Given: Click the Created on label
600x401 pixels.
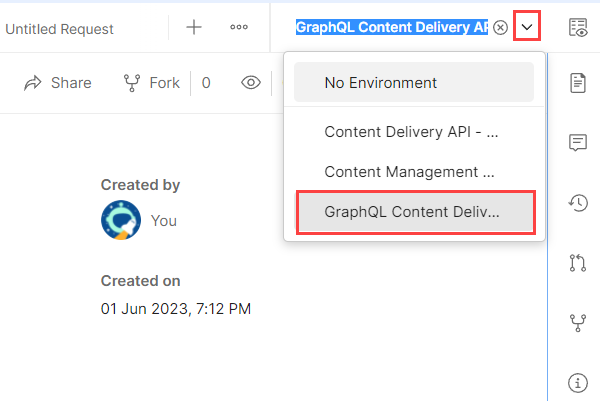Looking at the screenshot, I should tap(140, 281).
